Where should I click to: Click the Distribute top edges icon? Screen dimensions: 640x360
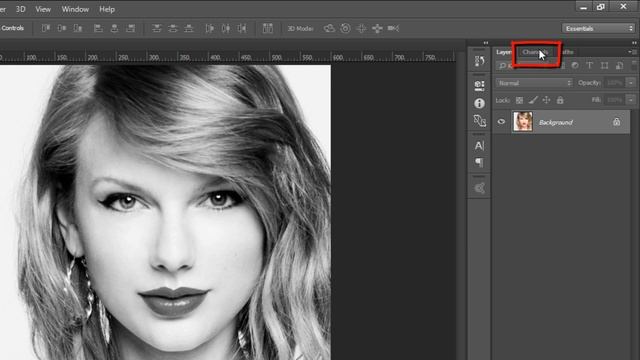(x=157, y=28)
